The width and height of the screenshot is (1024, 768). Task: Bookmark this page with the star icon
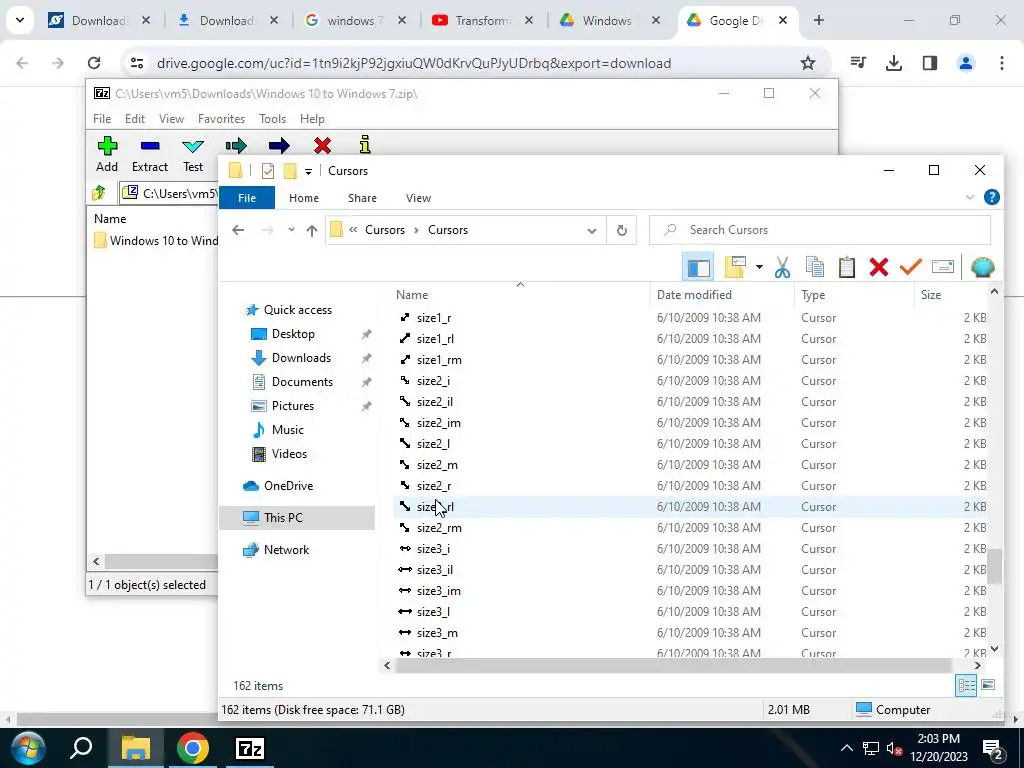pyautogui.click(x=808, y=63)
